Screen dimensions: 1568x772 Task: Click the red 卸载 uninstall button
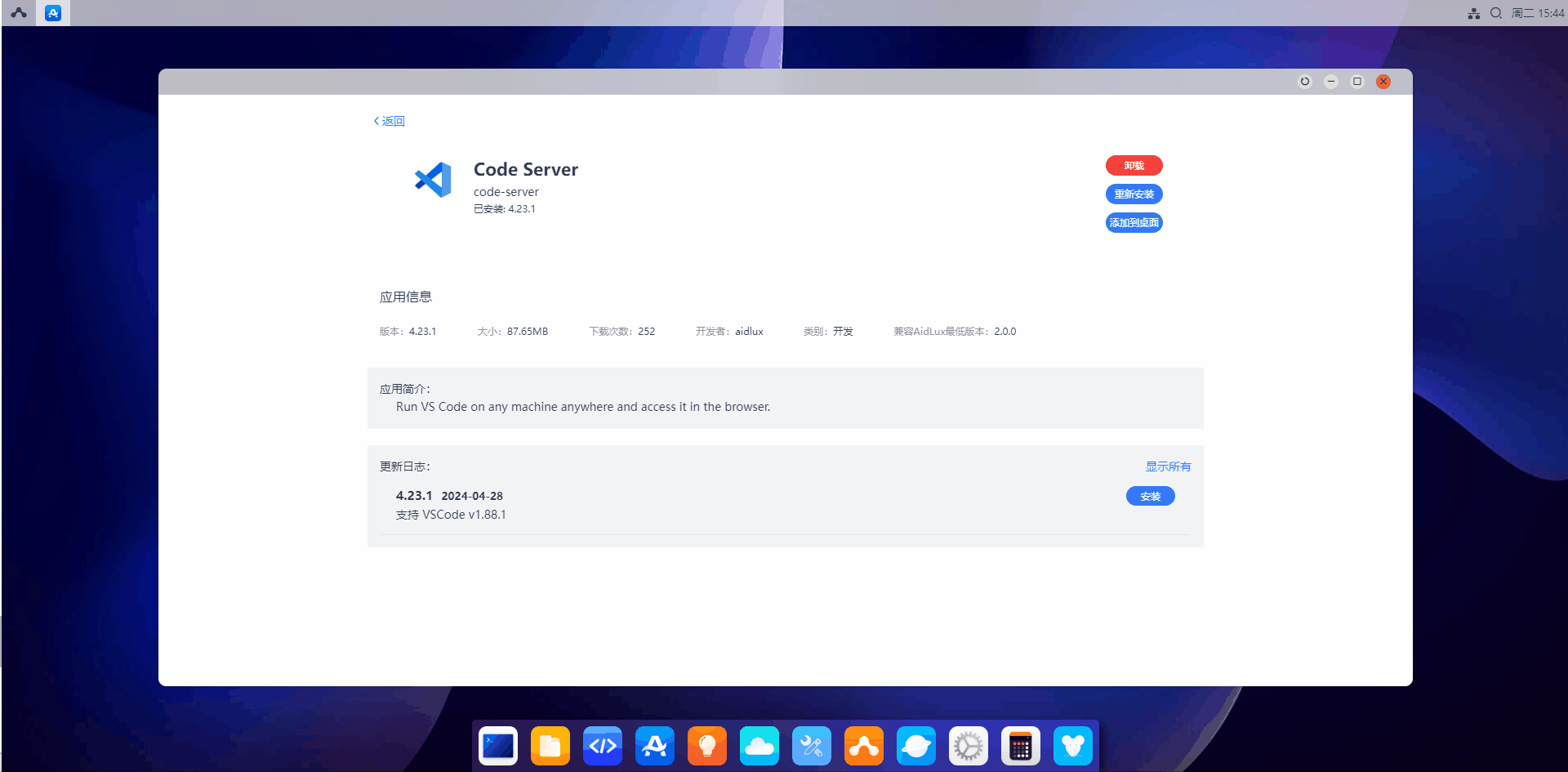click(x=1134, y=166)
